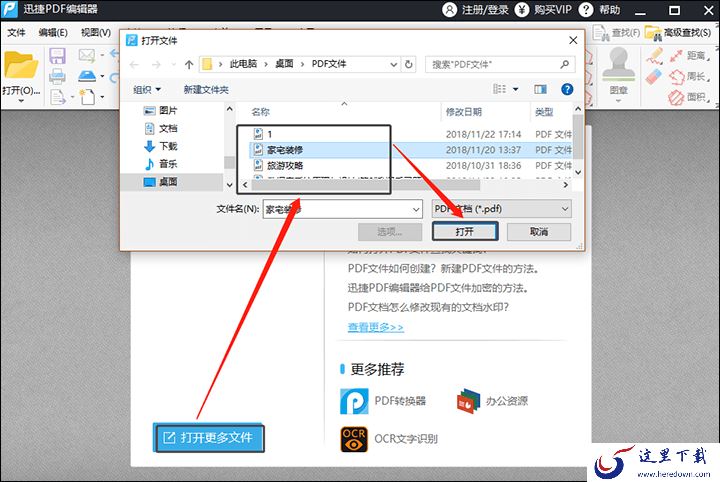Click the Refresh button beside address bar
This screenshot has height=482, width=720.
pyautogui.click(x=409, y=64)
